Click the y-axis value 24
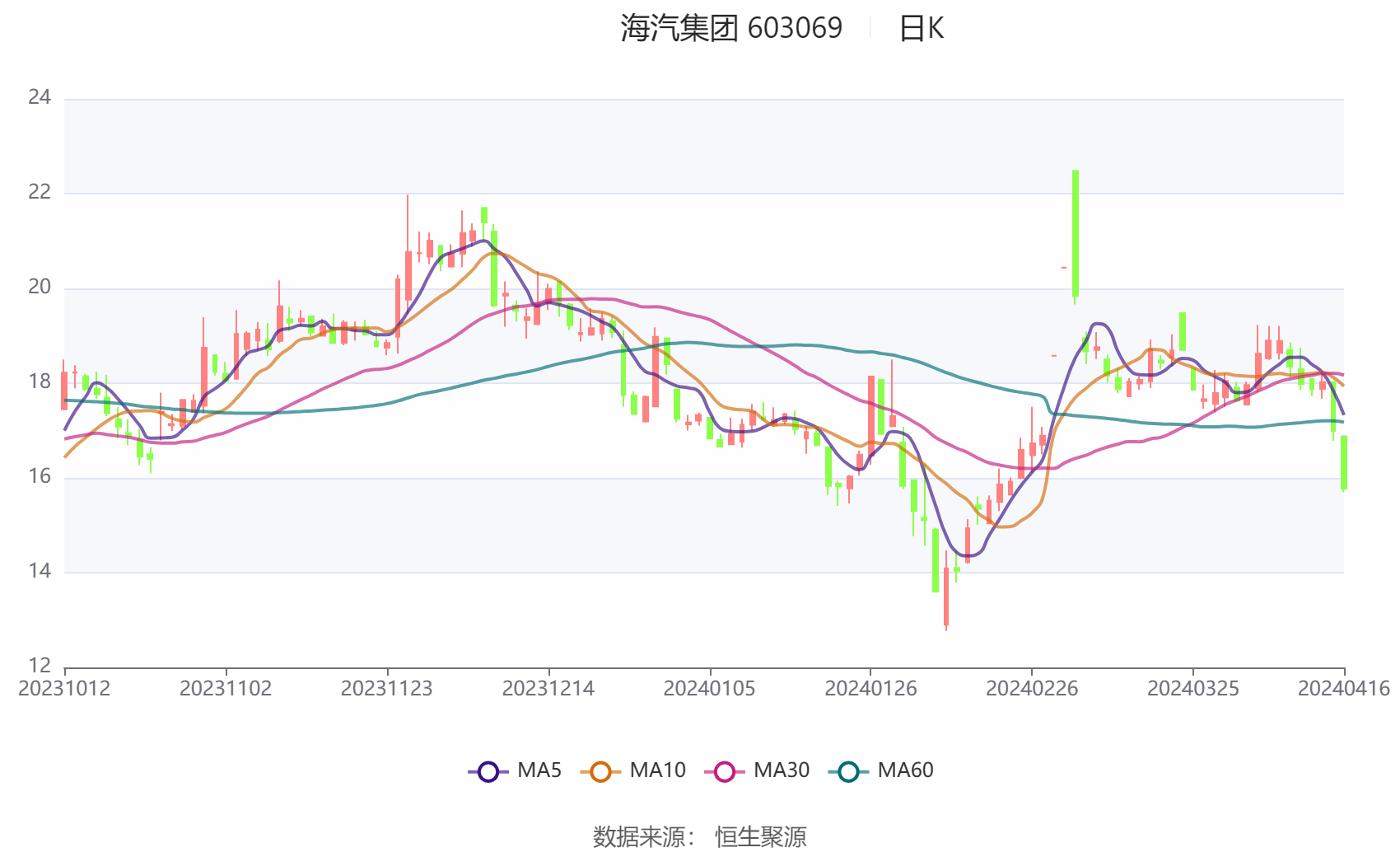Screen dimensions: 1400x852 click(x=40, y=98)
